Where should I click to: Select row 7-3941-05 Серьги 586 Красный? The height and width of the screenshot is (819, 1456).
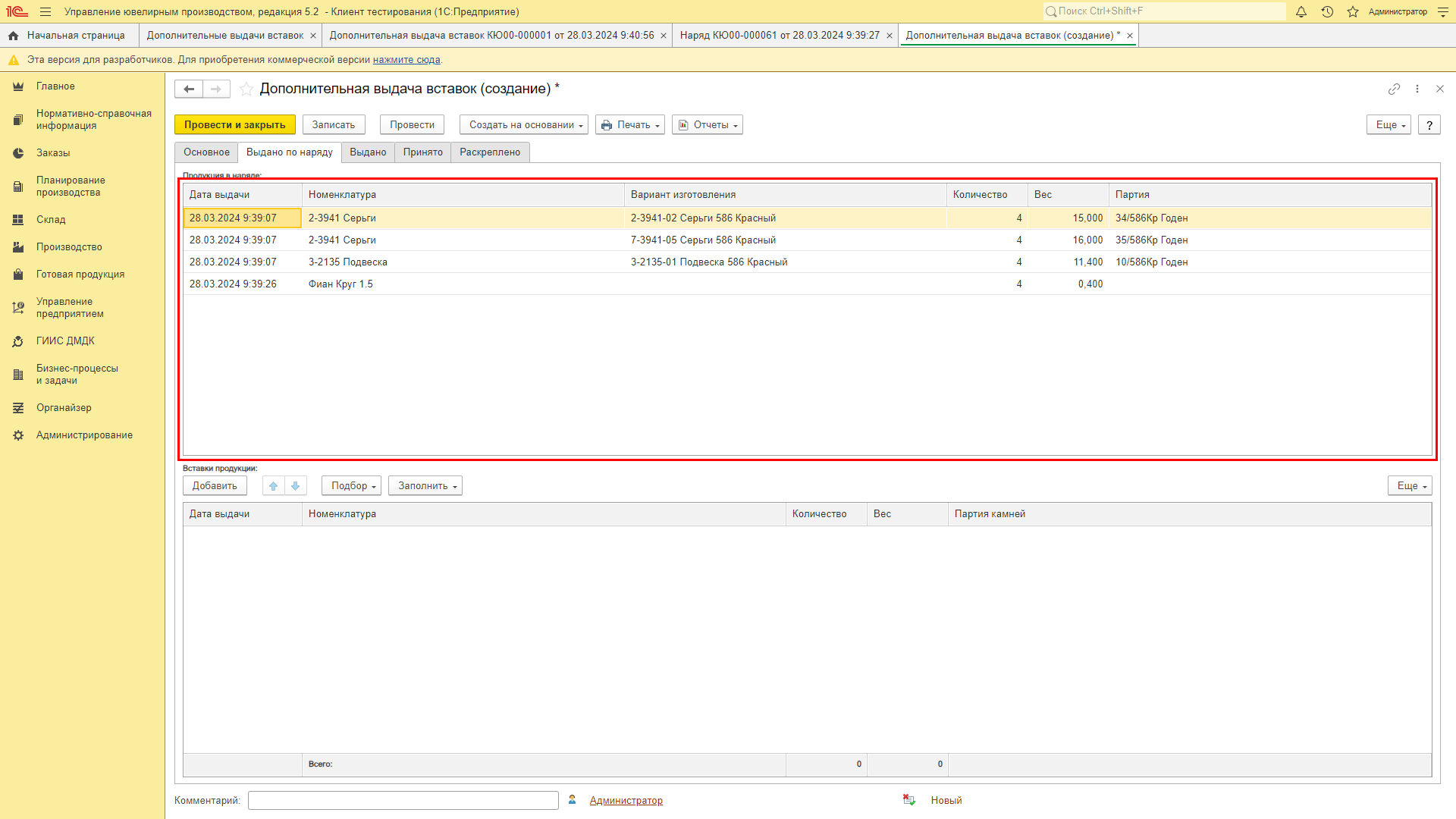pos(808,240)
